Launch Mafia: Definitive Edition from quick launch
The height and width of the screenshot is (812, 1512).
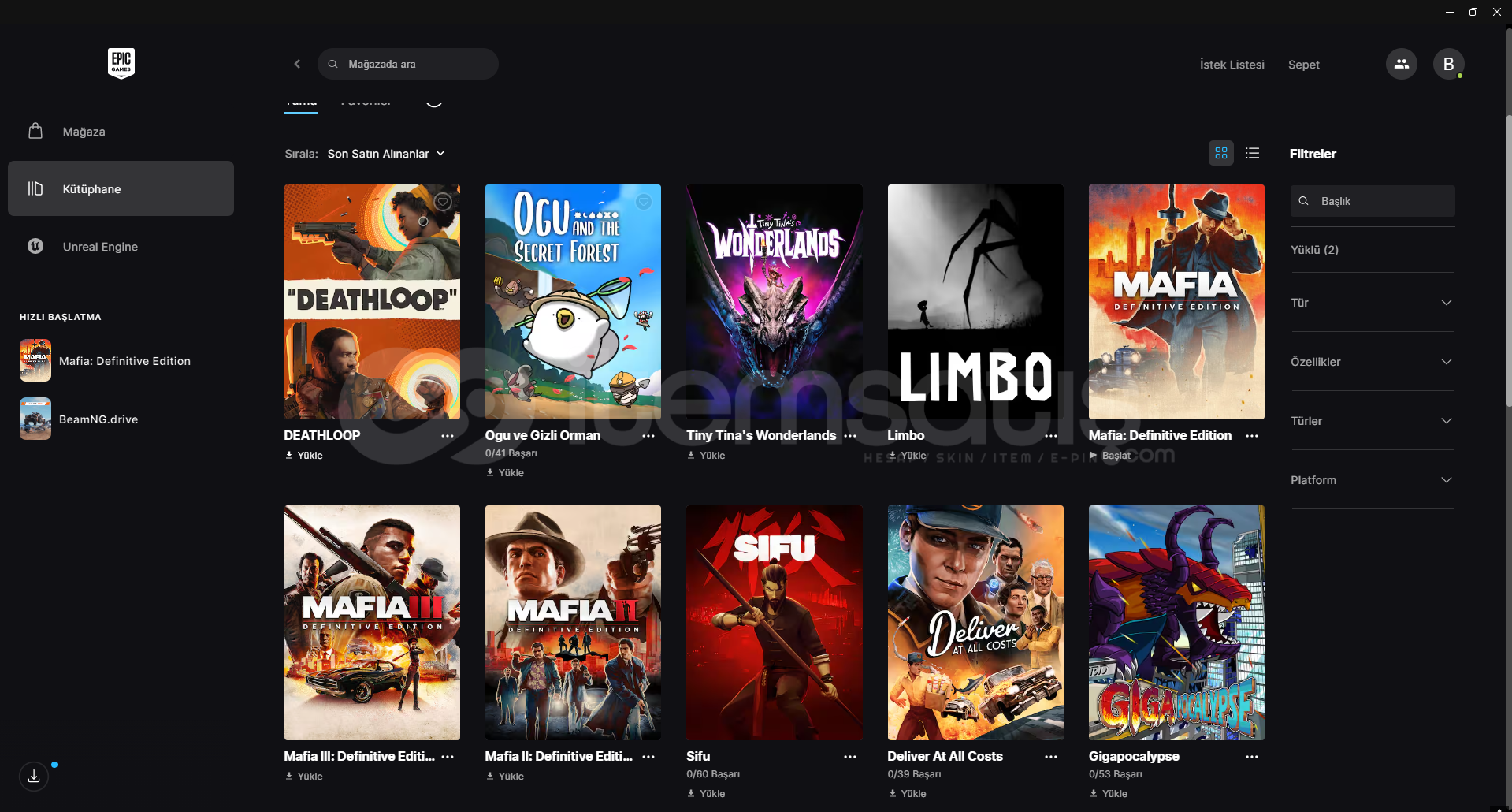105,361
